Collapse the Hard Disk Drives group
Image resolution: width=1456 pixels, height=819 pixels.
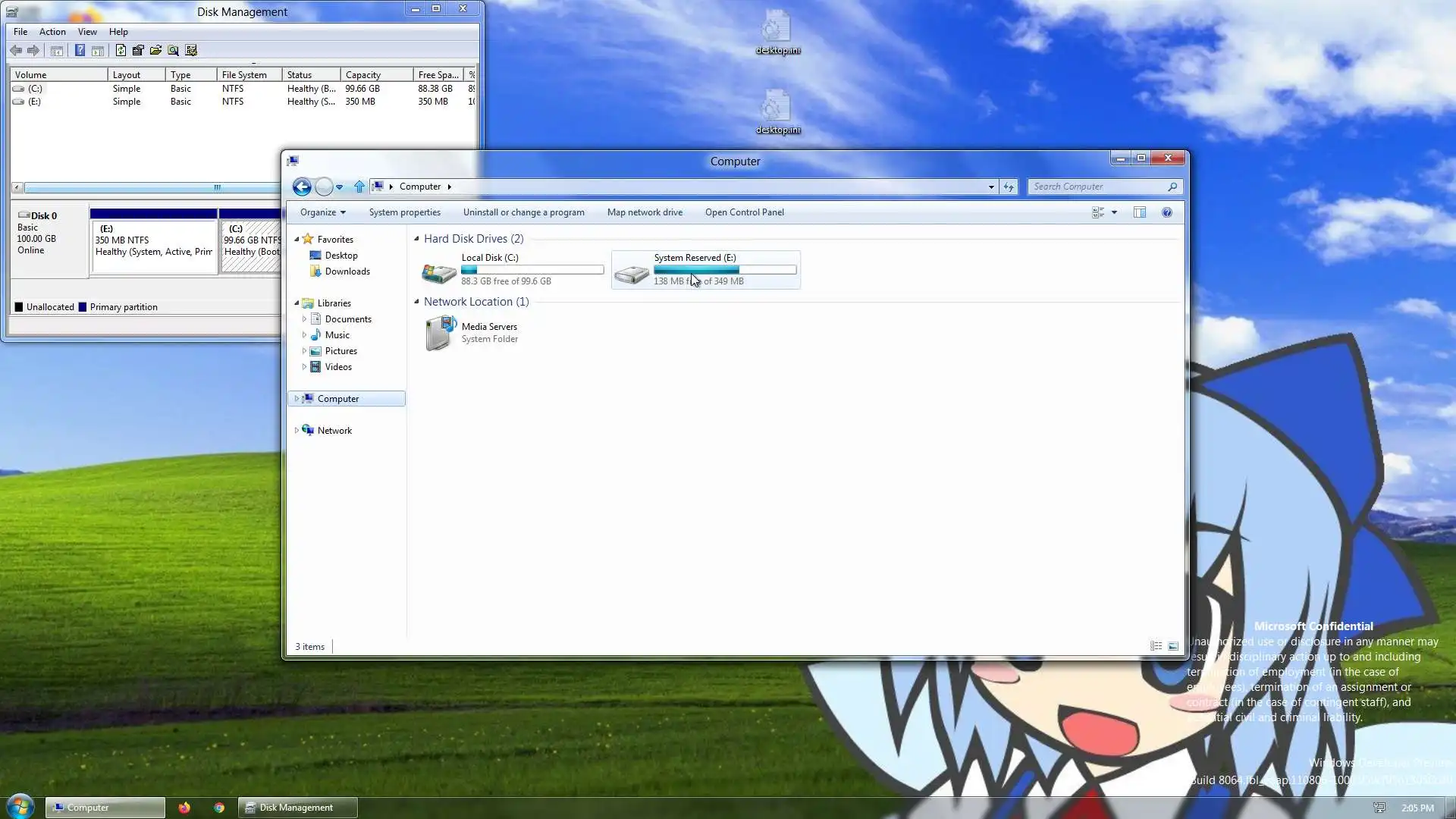(416, 239)
